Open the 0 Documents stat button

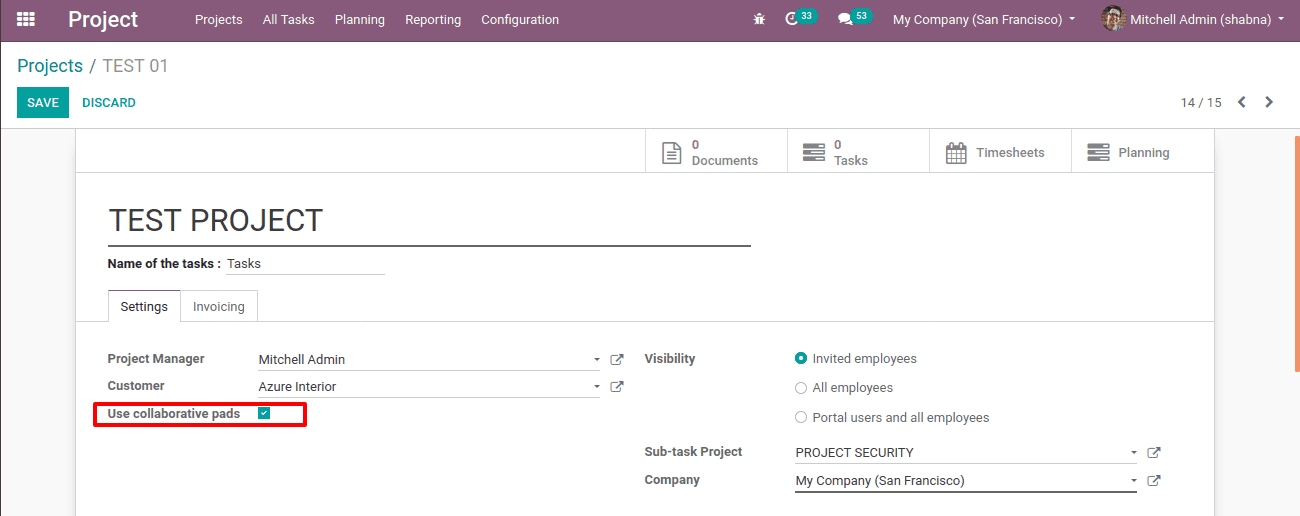(x=716, y=152)
